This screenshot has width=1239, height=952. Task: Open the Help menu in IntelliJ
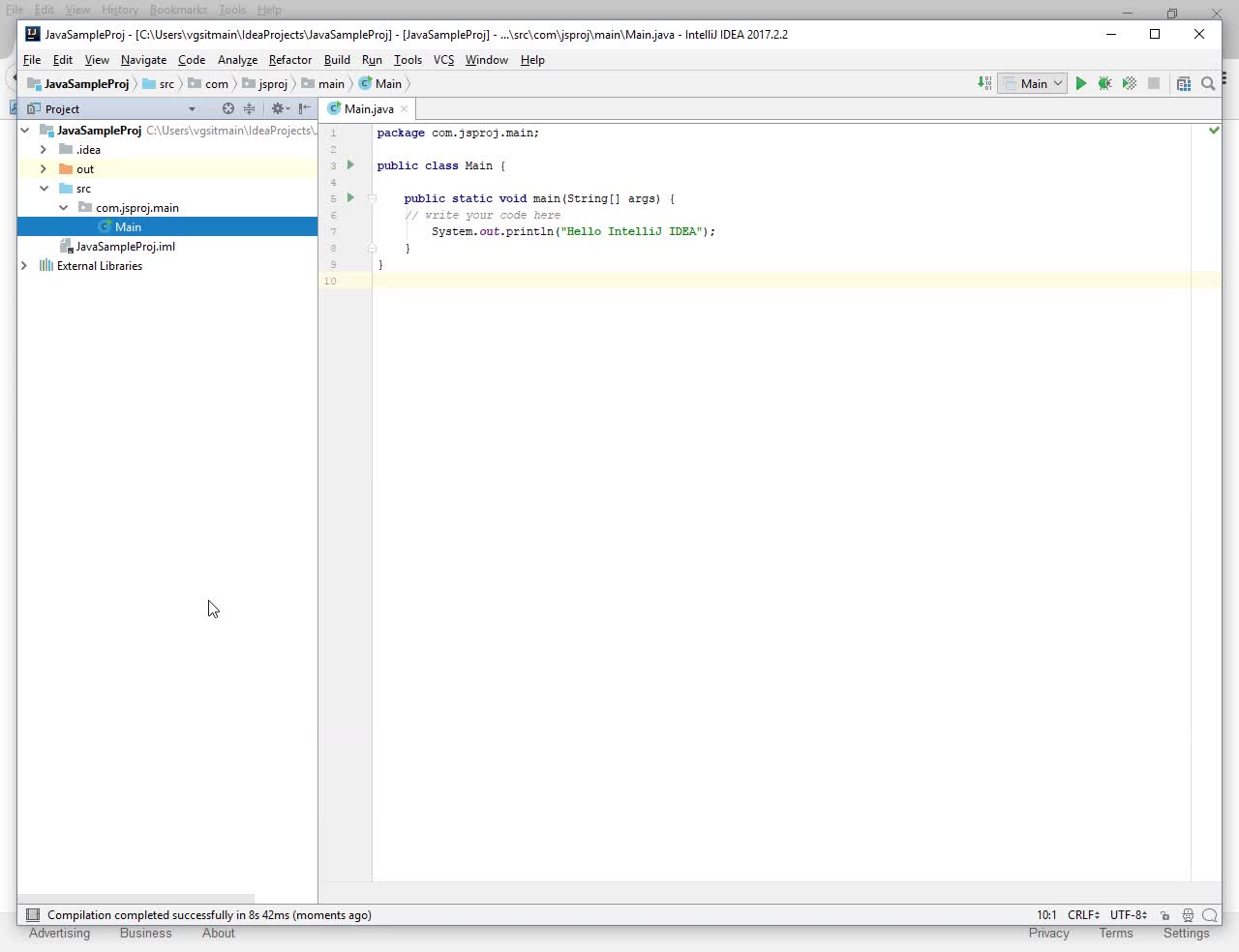click(532, 60)
